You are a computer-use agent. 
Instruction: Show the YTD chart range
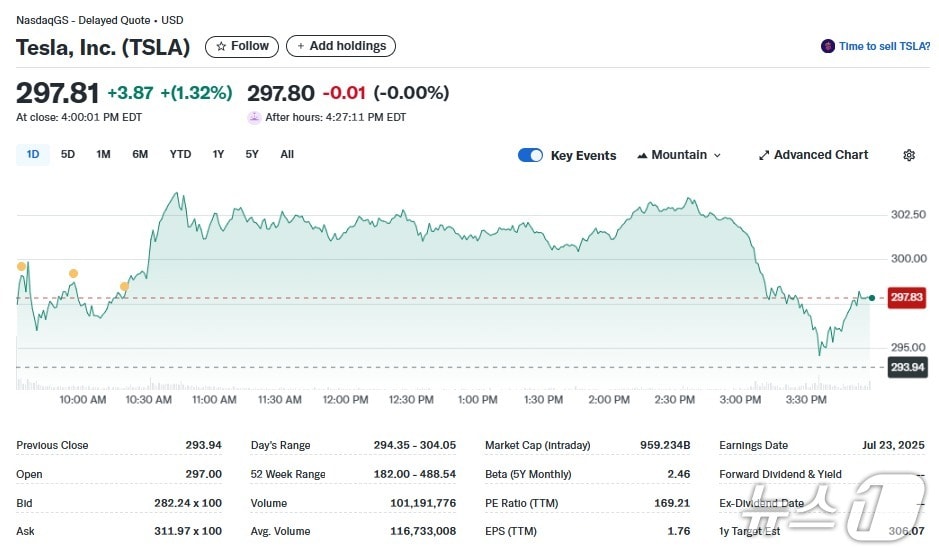coord(180,154)
